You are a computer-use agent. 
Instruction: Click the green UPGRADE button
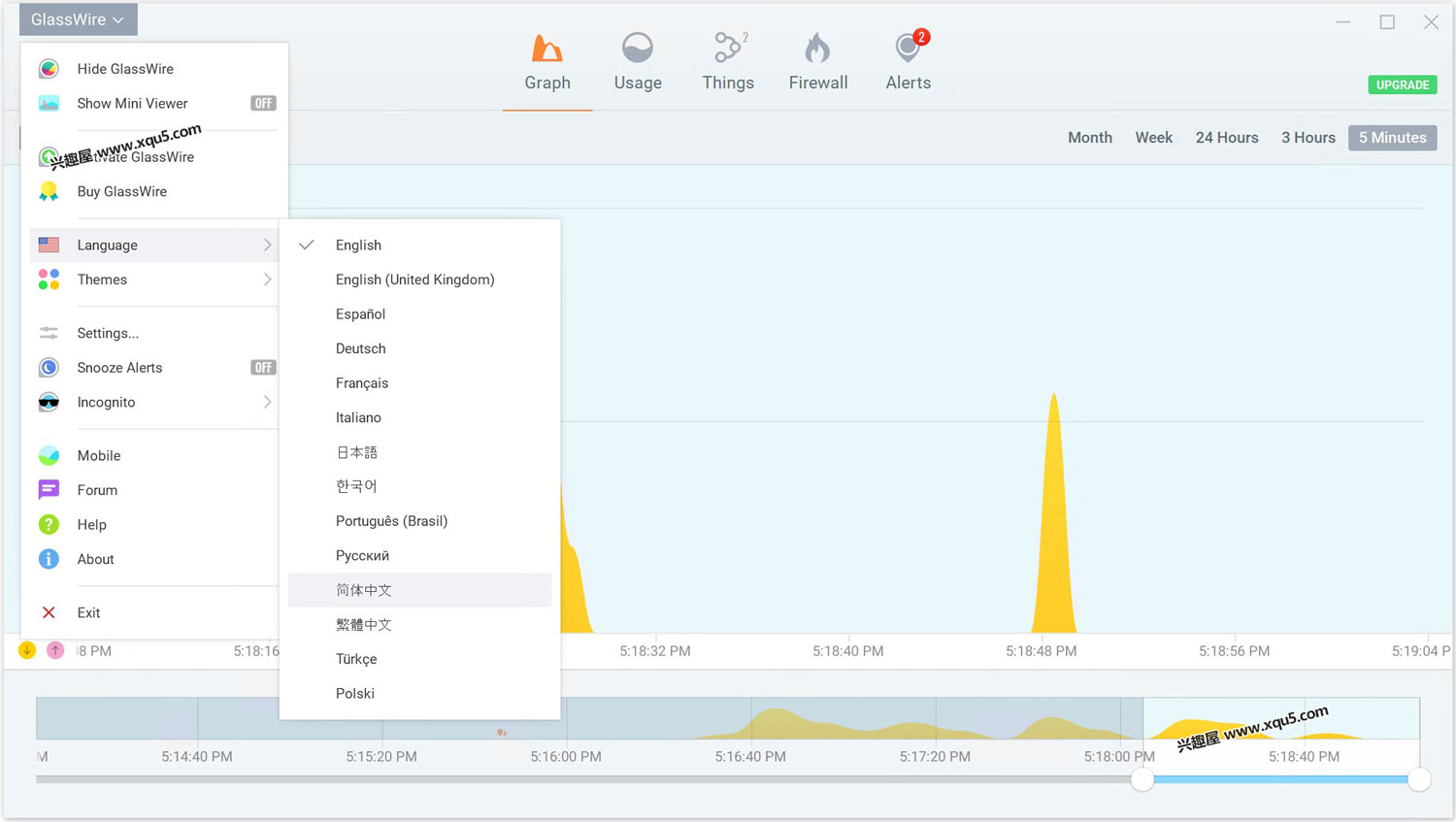pyautogui.click(x=1403, y=84)
